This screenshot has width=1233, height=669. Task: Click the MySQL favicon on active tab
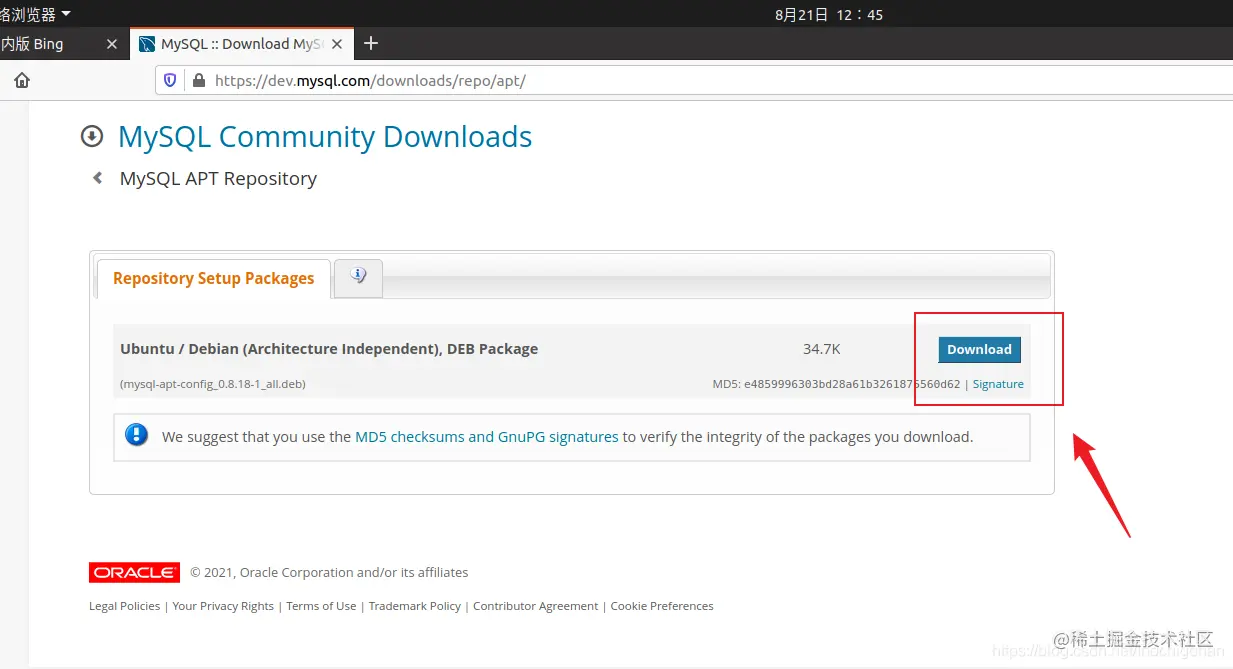pyautogui.click(x=147, y=44)
